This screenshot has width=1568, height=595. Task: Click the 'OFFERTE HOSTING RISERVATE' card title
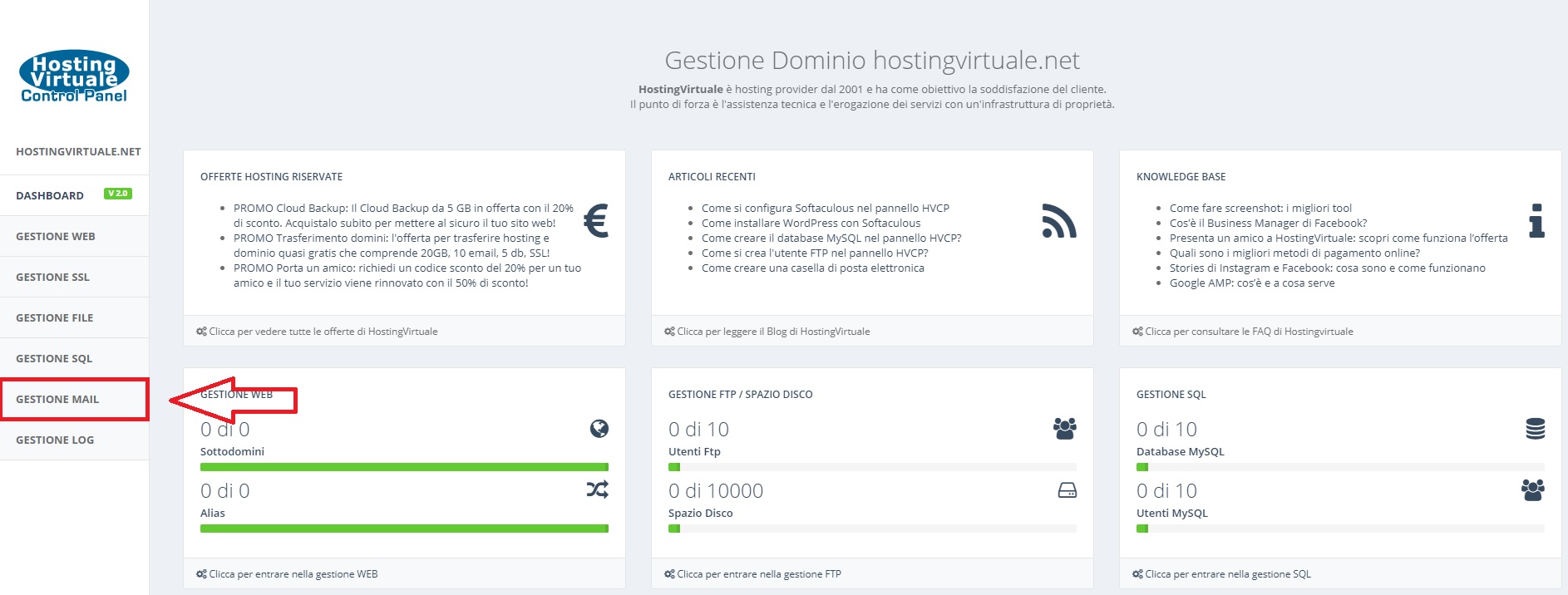271,177
